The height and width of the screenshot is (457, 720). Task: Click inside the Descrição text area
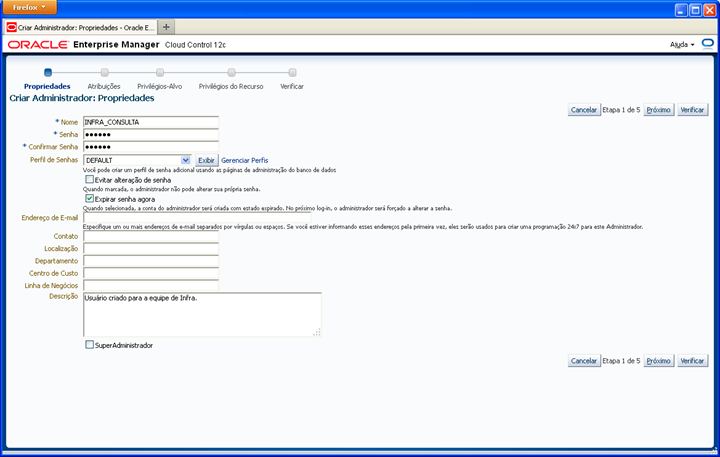(x=202, y=315)
